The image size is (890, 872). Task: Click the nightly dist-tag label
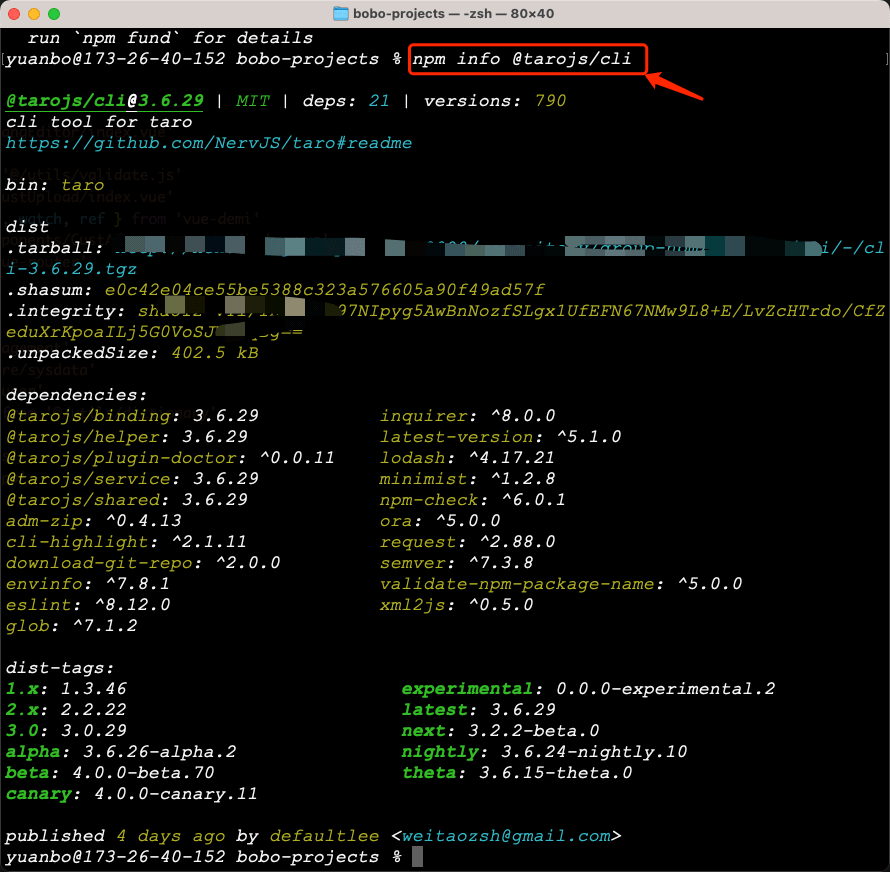[x=440, y=752]
